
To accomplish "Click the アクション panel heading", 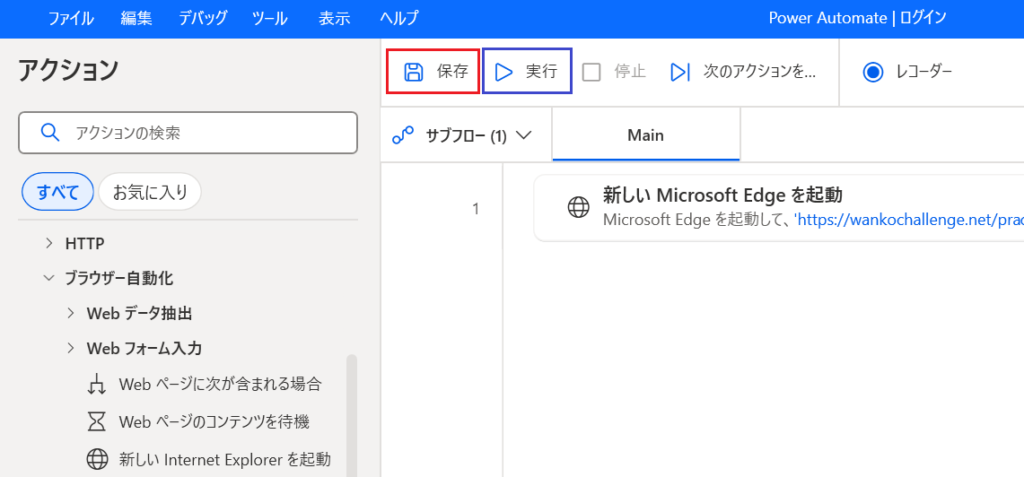I will 69,71.
